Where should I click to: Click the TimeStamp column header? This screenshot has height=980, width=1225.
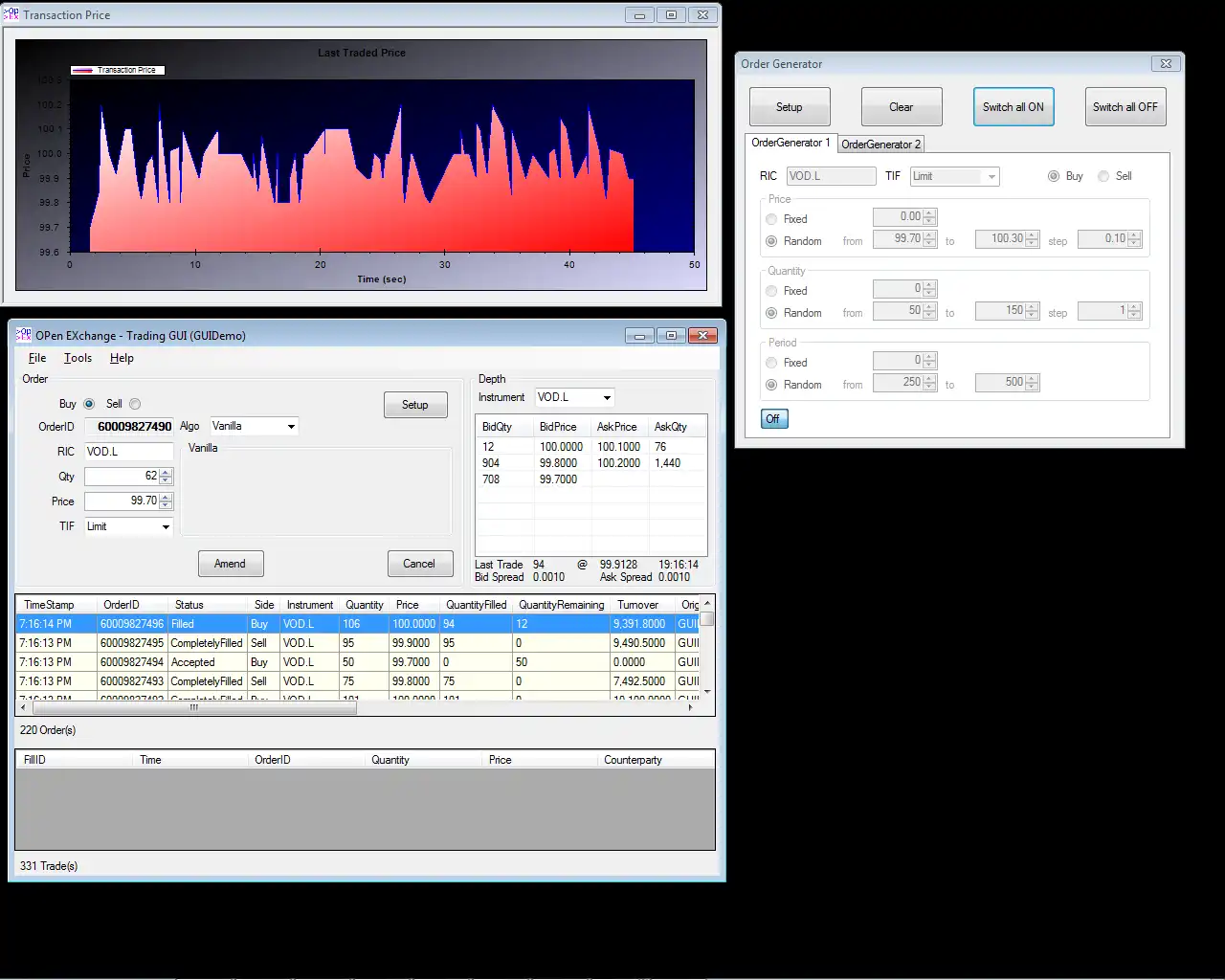point(56,605)
